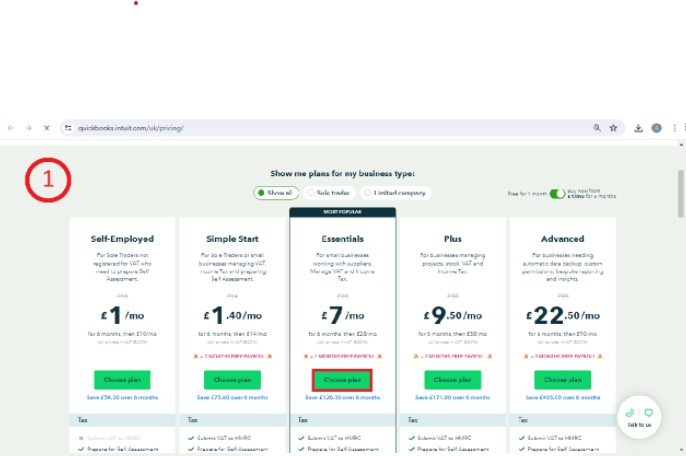Screen dimensions: 686x456
Task: Select the Limited company radio button
Action: coord(395,193)
